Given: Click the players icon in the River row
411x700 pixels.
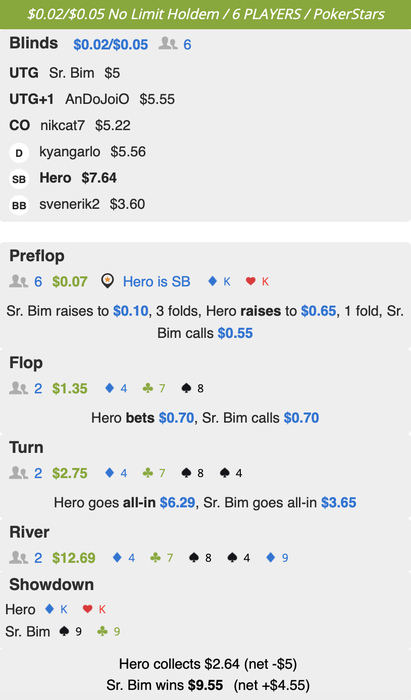Looking at the screenshot, I should [x=18, y=557].
